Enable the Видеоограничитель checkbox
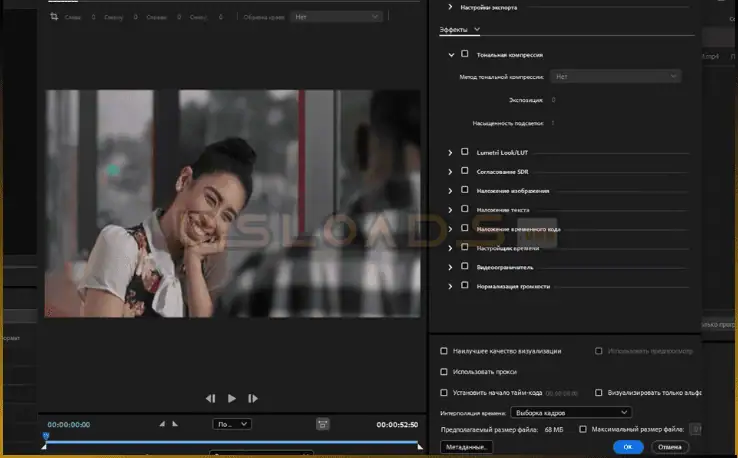The height and width of the screenshot is (458, 738). tap(465, 266)
